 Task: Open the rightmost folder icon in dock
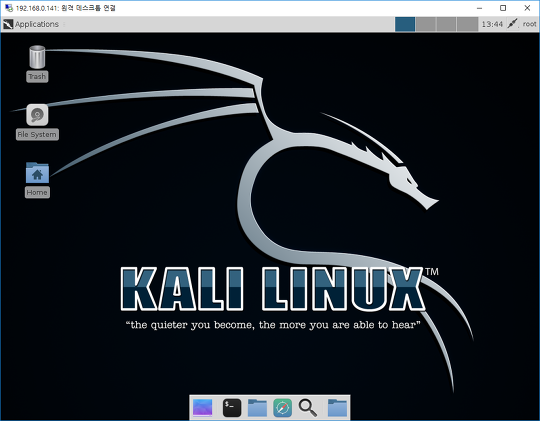coord(337,408)
